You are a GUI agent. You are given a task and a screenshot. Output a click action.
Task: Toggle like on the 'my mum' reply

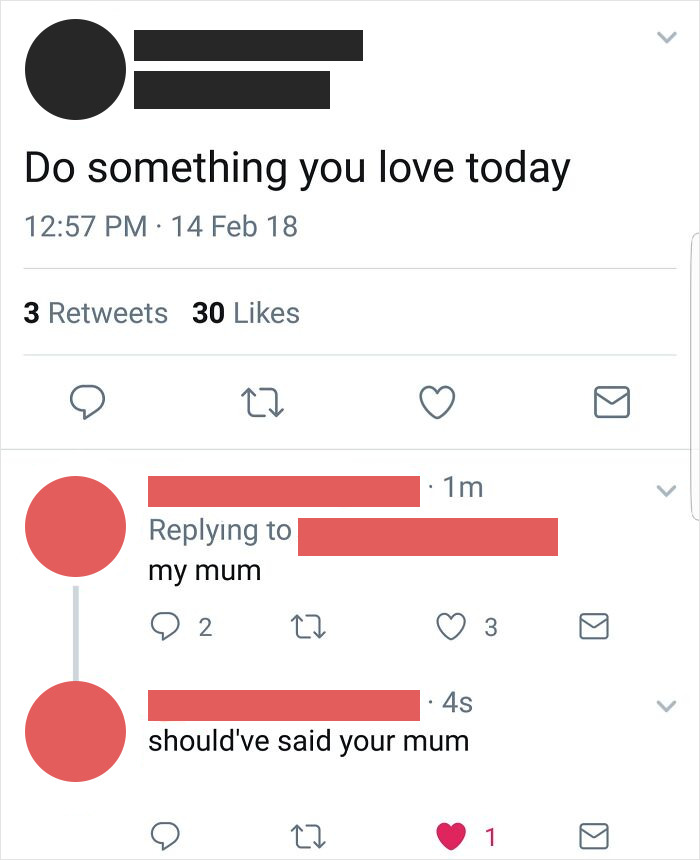(451, 627)
